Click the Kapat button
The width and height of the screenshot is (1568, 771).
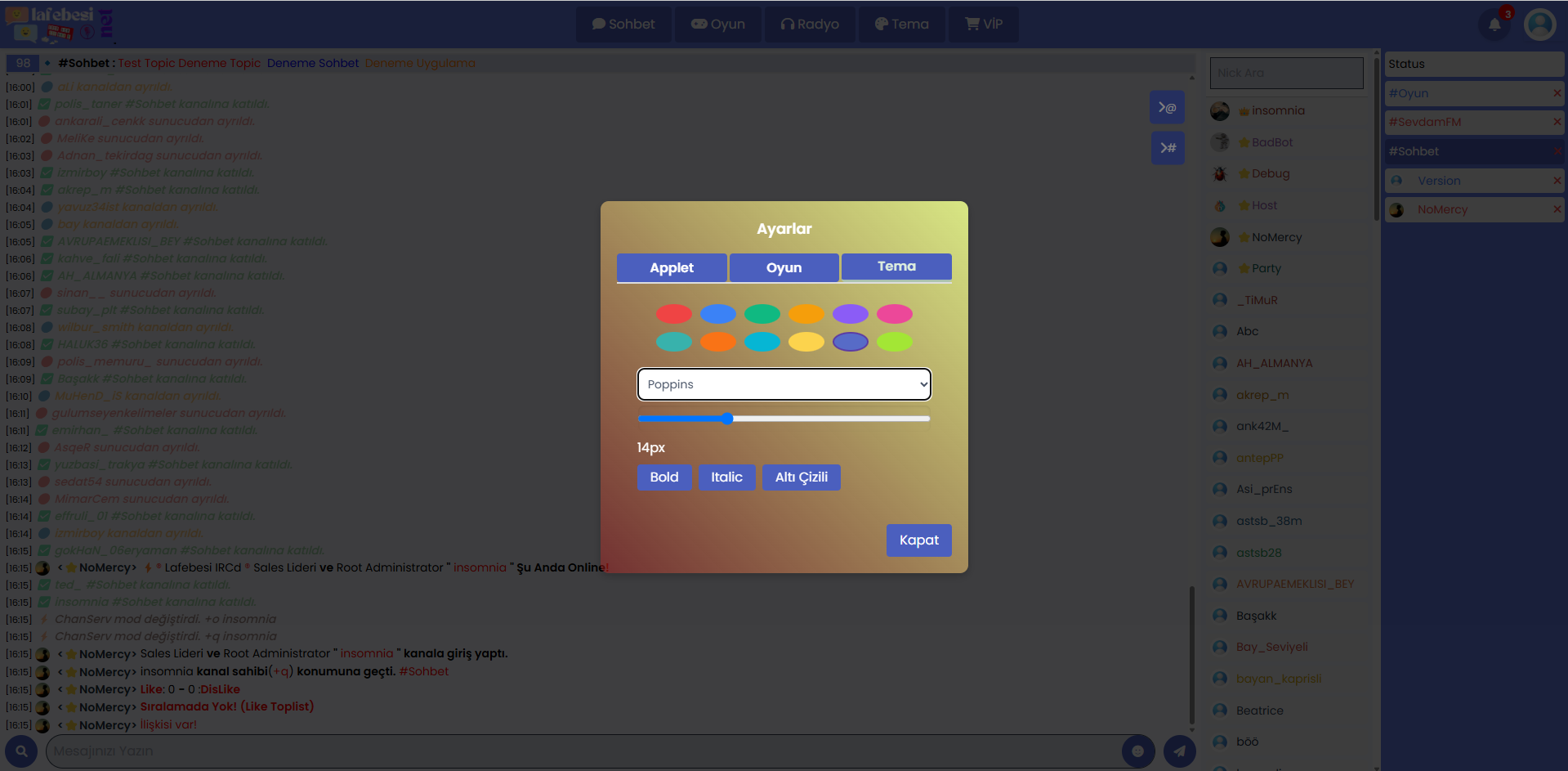click(x=918, y=540)
